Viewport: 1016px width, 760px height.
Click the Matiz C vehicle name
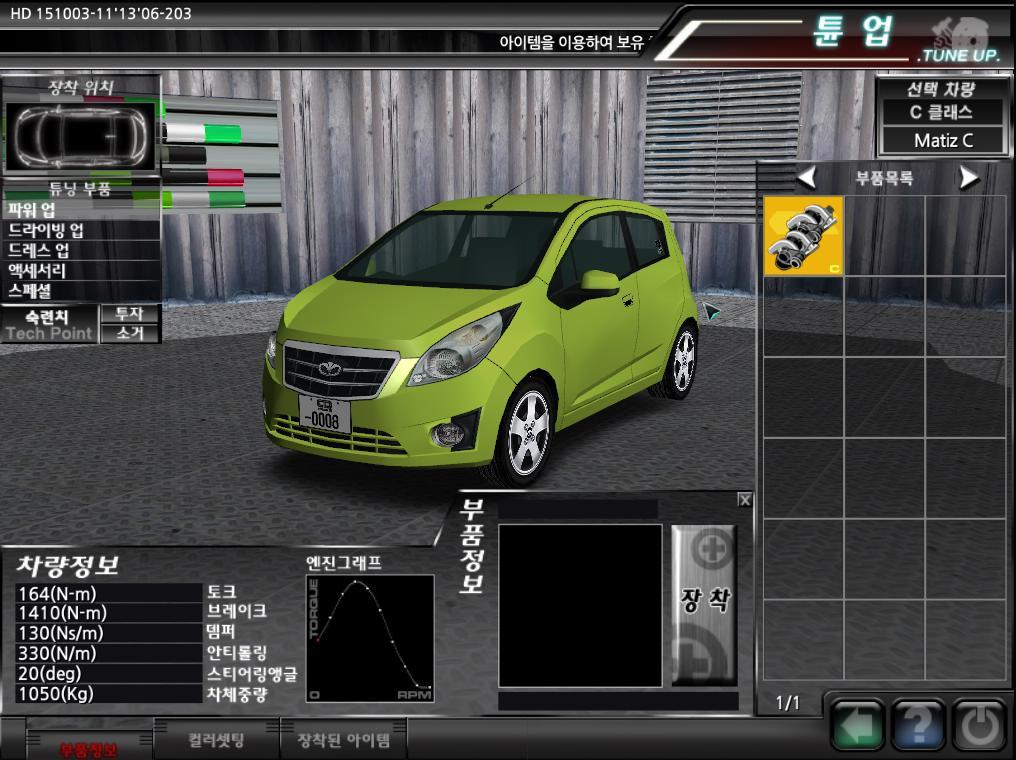pos(943,140)
